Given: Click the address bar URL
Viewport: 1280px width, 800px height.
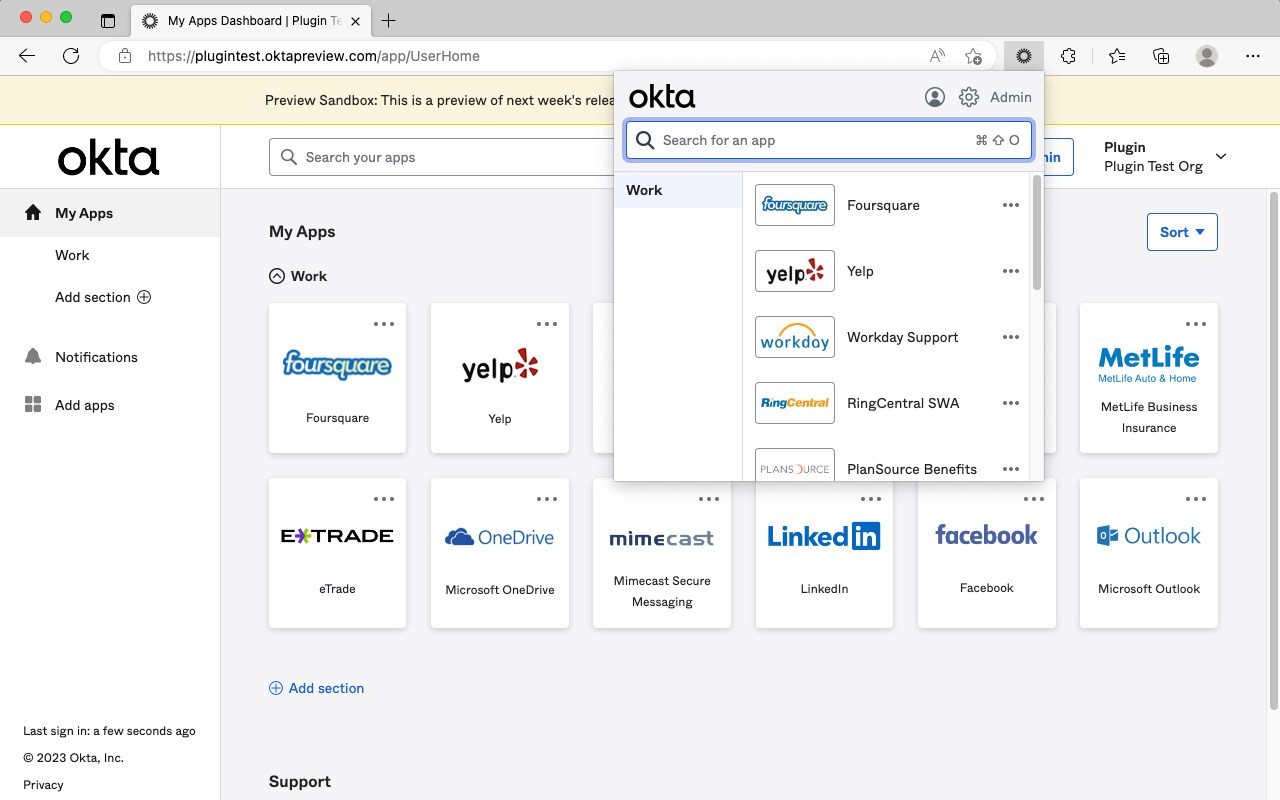Looking at the screenshot, I should 314,56.
